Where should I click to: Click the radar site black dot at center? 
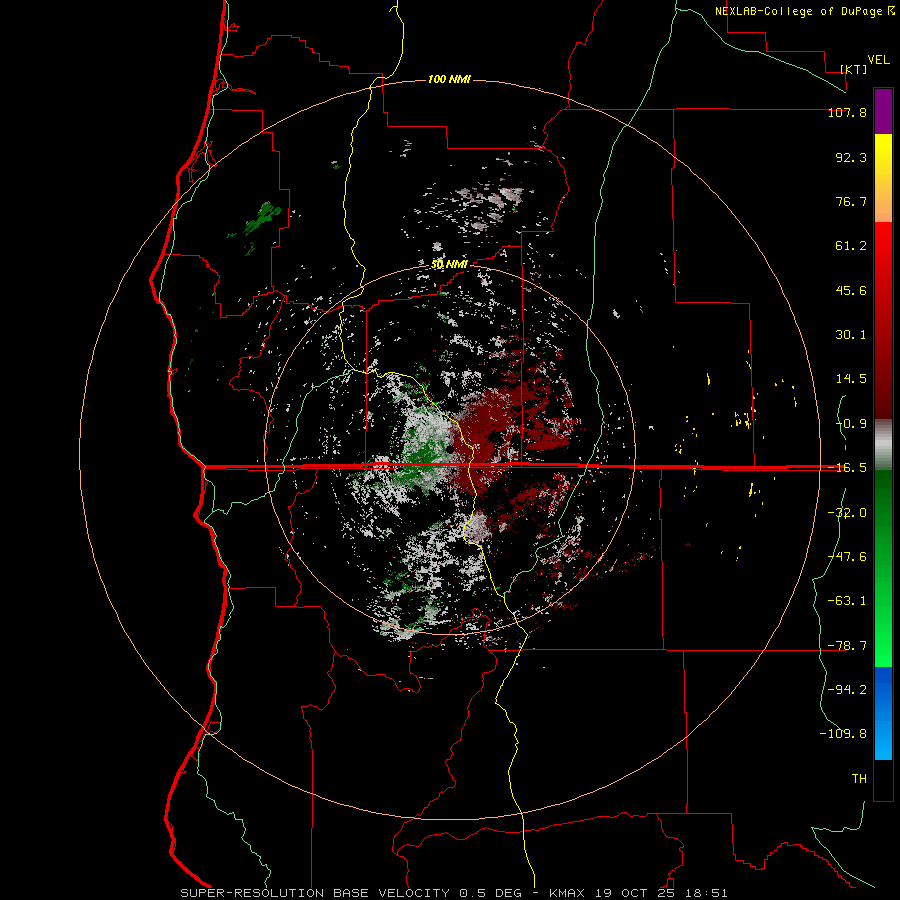451,449
